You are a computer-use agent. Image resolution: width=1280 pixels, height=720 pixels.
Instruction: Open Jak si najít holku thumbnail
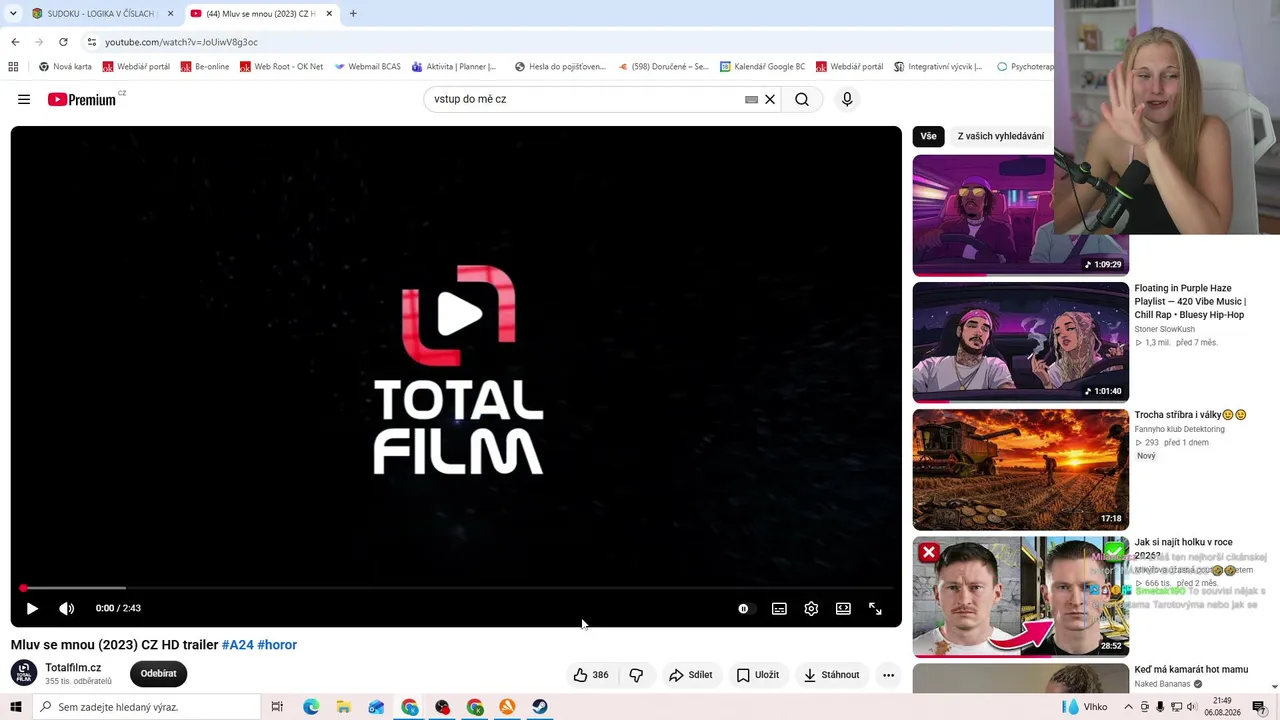(x=1020, y=597)
